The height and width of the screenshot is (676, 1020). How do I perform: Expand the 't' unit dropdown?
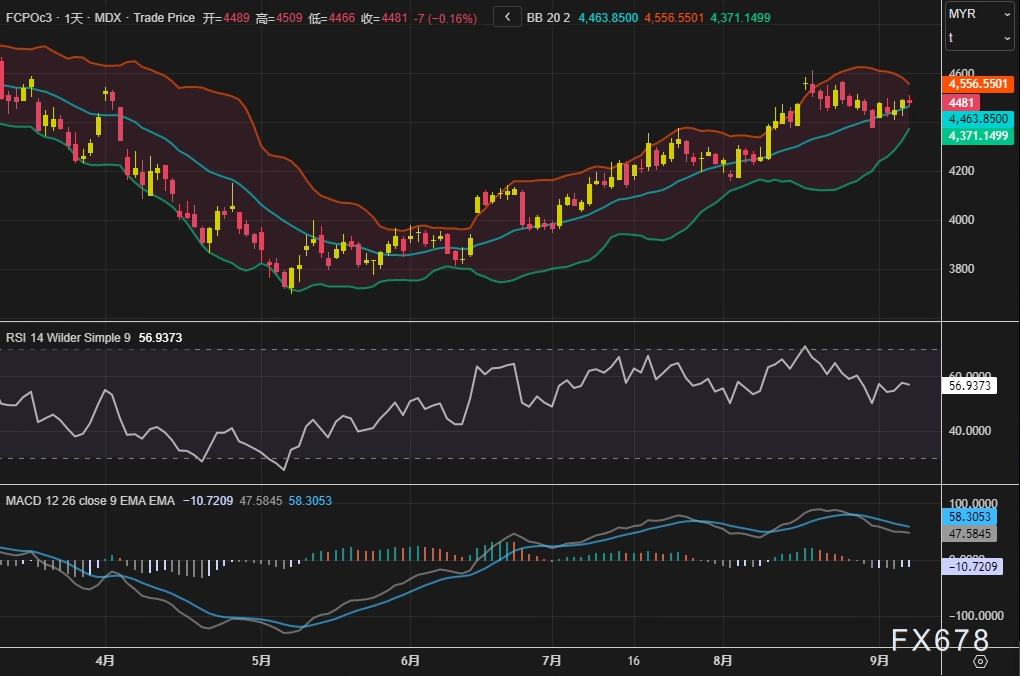[x=979, y=38]
